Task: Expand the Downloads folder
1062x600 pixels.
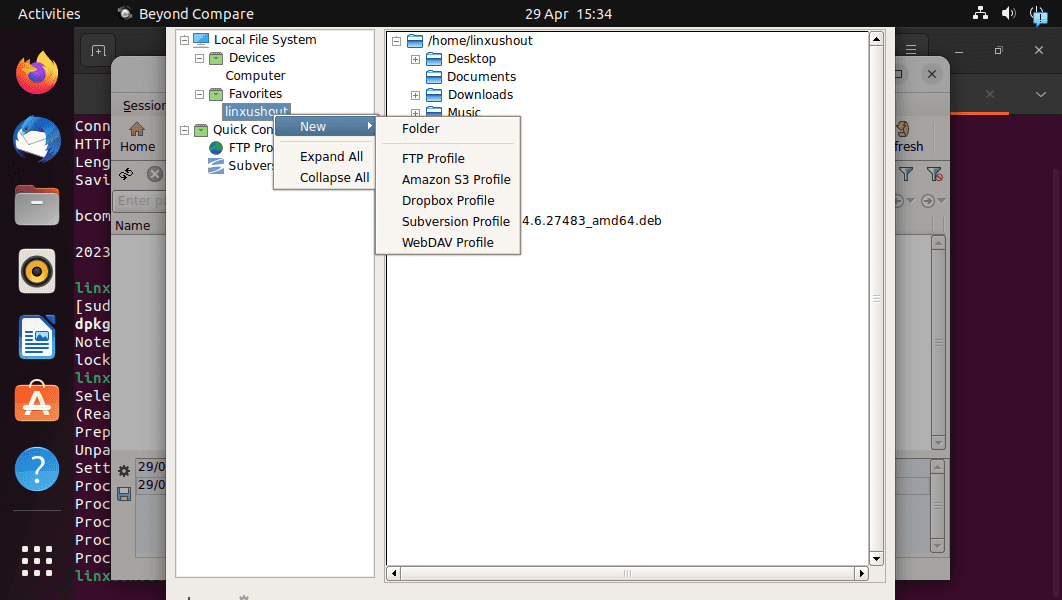Action: tap(415, 95)
